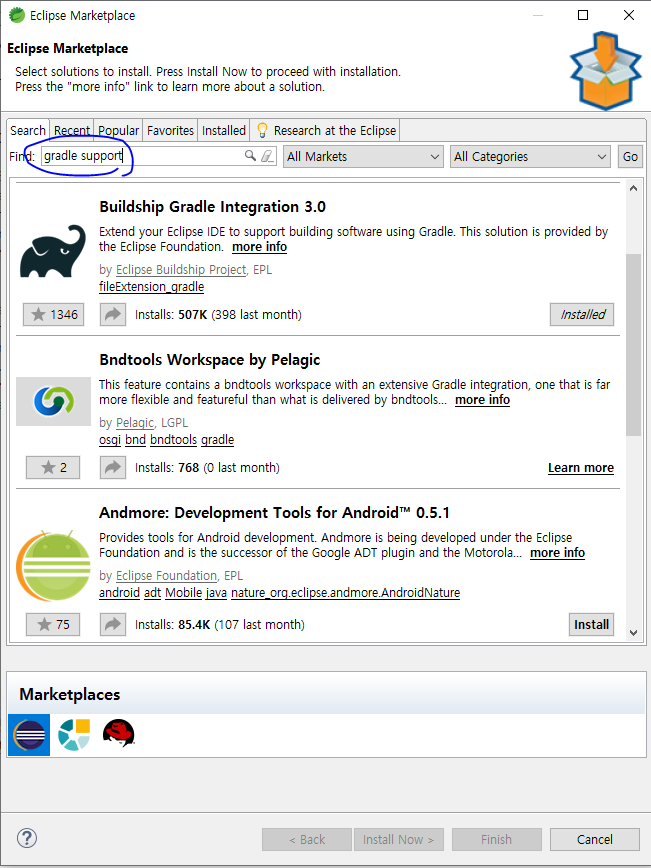Click the Bndtools Workspace logo thumbnail
Image resolution: width=651 pixels, height=868 pixels.
coord(53,401)
